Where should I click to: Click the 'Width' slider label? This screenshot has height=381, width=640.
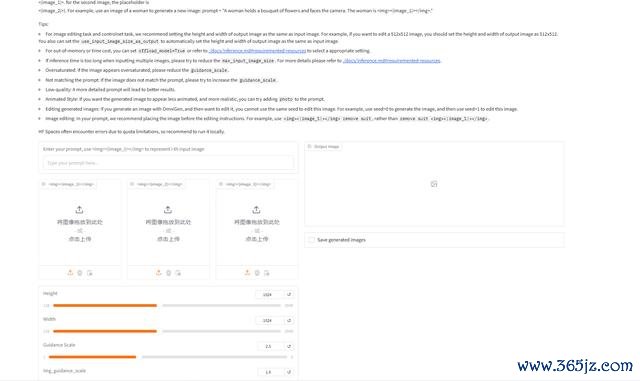[x=49, y=319]
